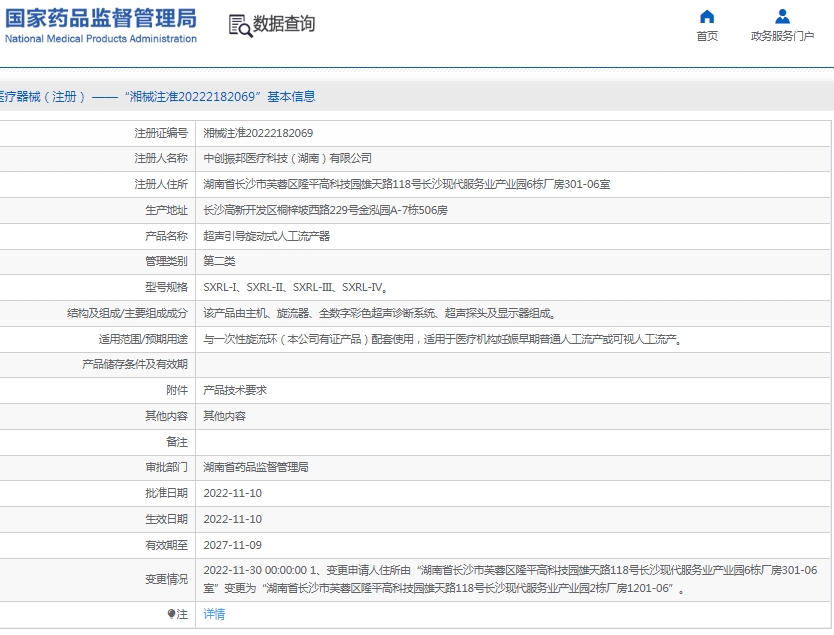Select product name 超声引导旋动式人工流产器
The width and height of the screenshot is (834, 635).
266,236
